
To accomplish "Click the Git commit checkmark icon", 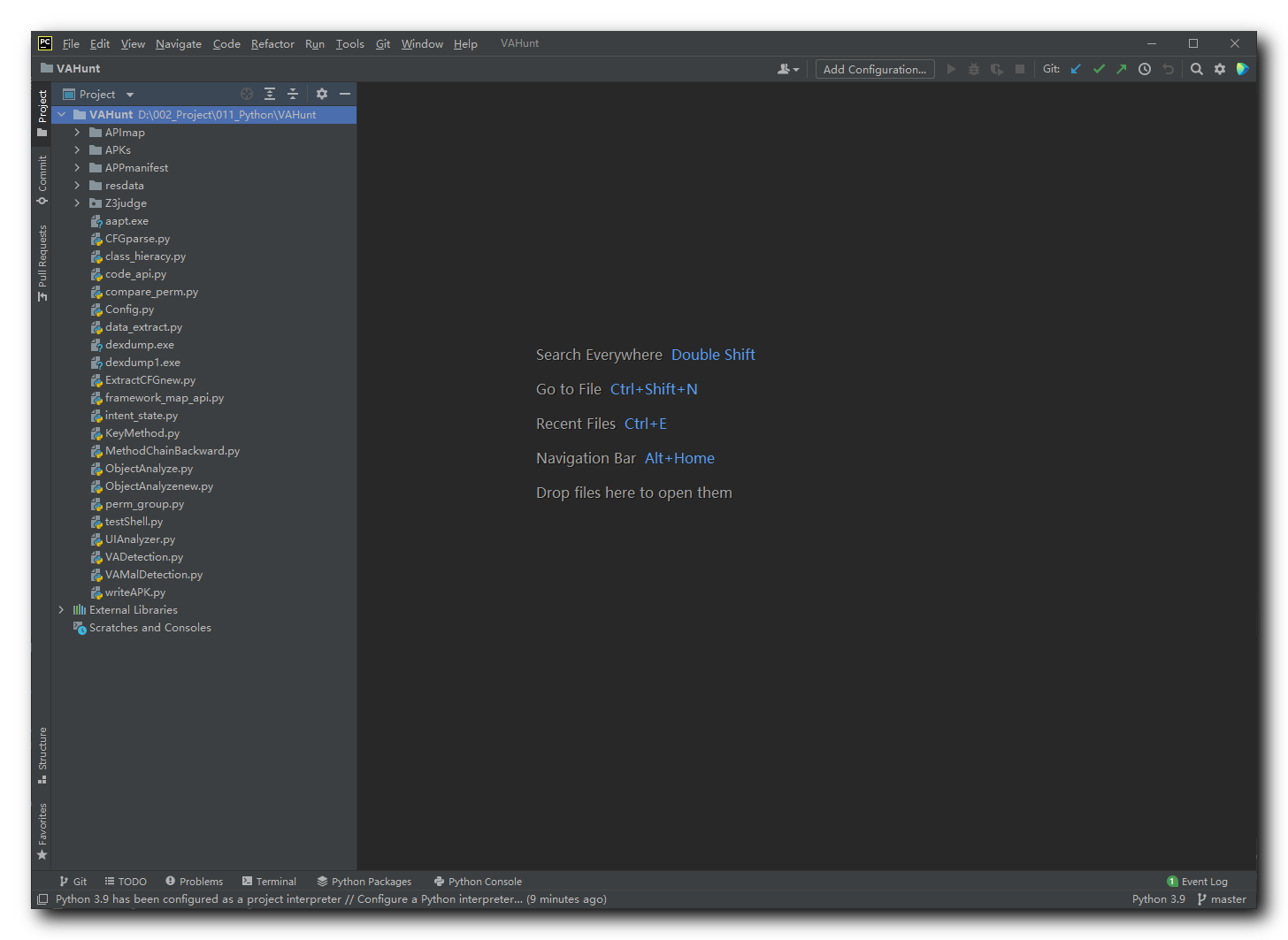I will point(1099,69).
